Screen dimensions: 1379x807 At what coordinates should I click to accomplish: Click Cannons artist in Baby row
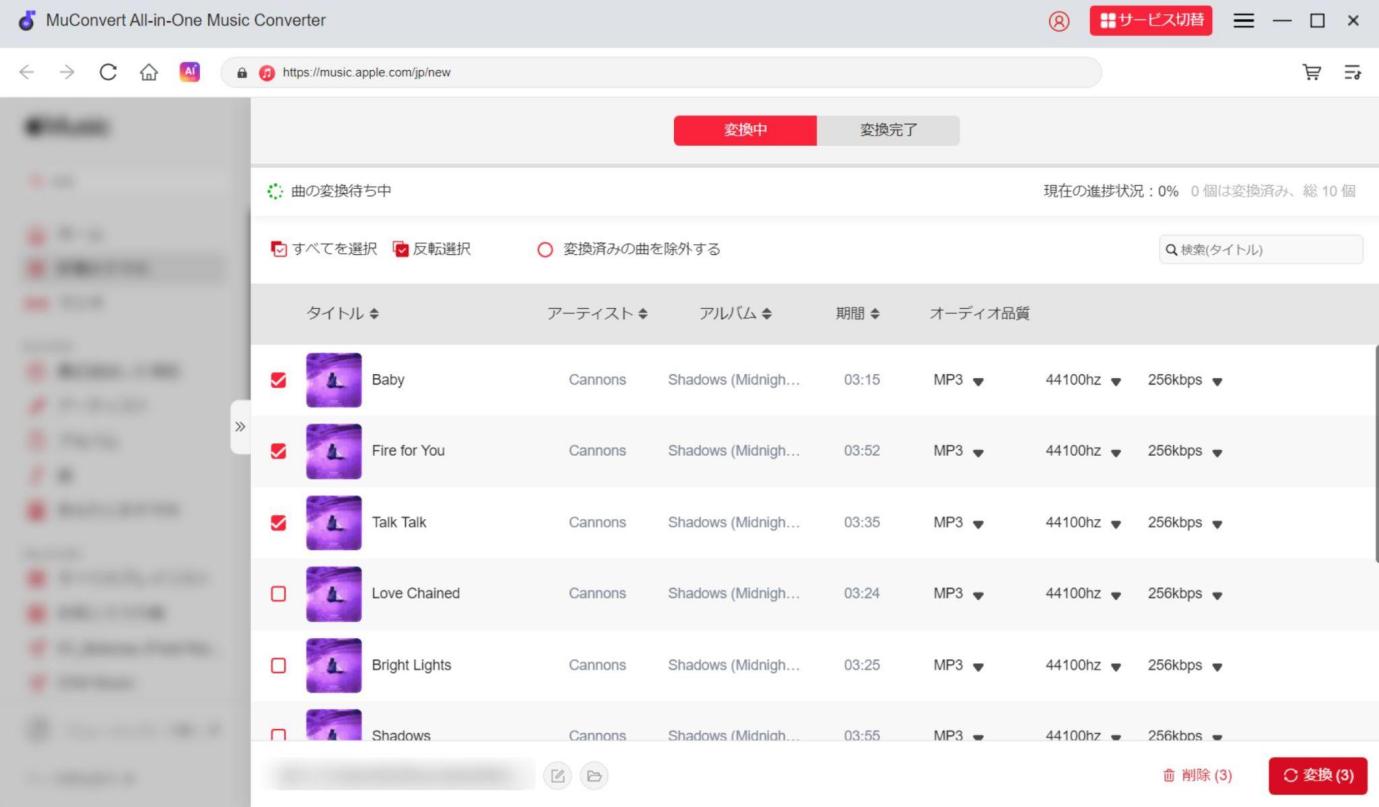click(x=597, y=380)
